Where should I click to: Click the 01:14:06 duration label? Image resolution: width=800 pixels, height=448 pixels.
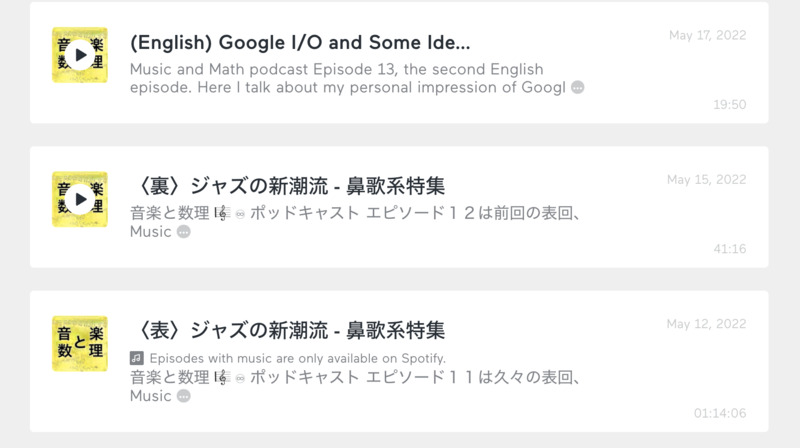pyautogui.click(x=720, y=412)
